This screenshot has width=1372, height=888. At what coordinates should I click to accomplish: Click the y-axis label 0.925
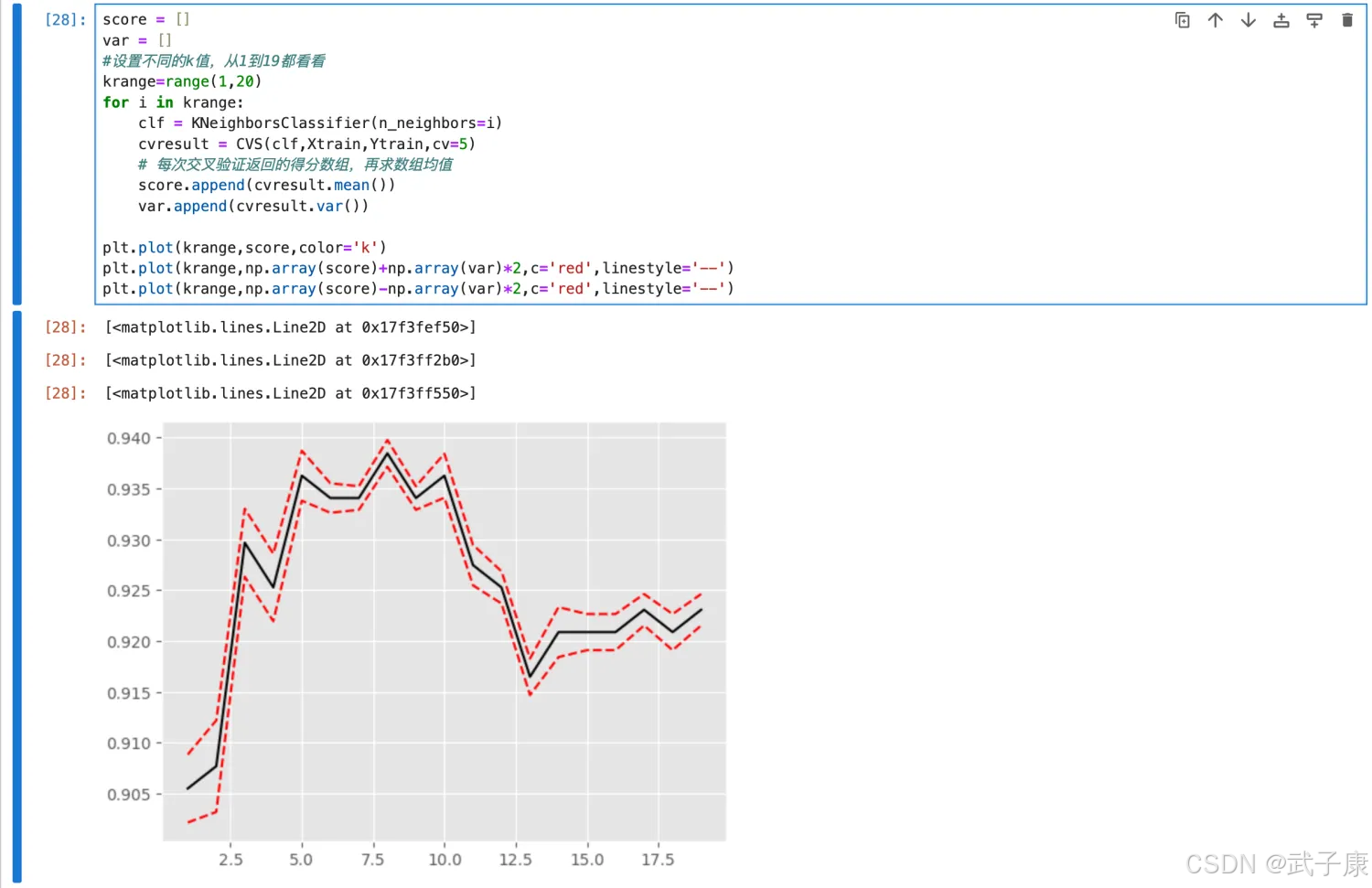point(128,591)
